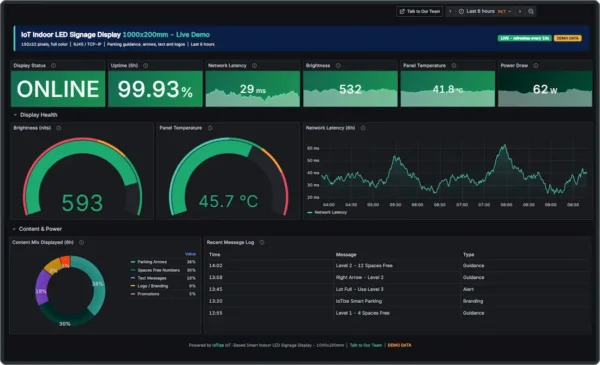Collapse the Content & Power row
Viewport: 600px width, 365px height.
tap(37, 229)
